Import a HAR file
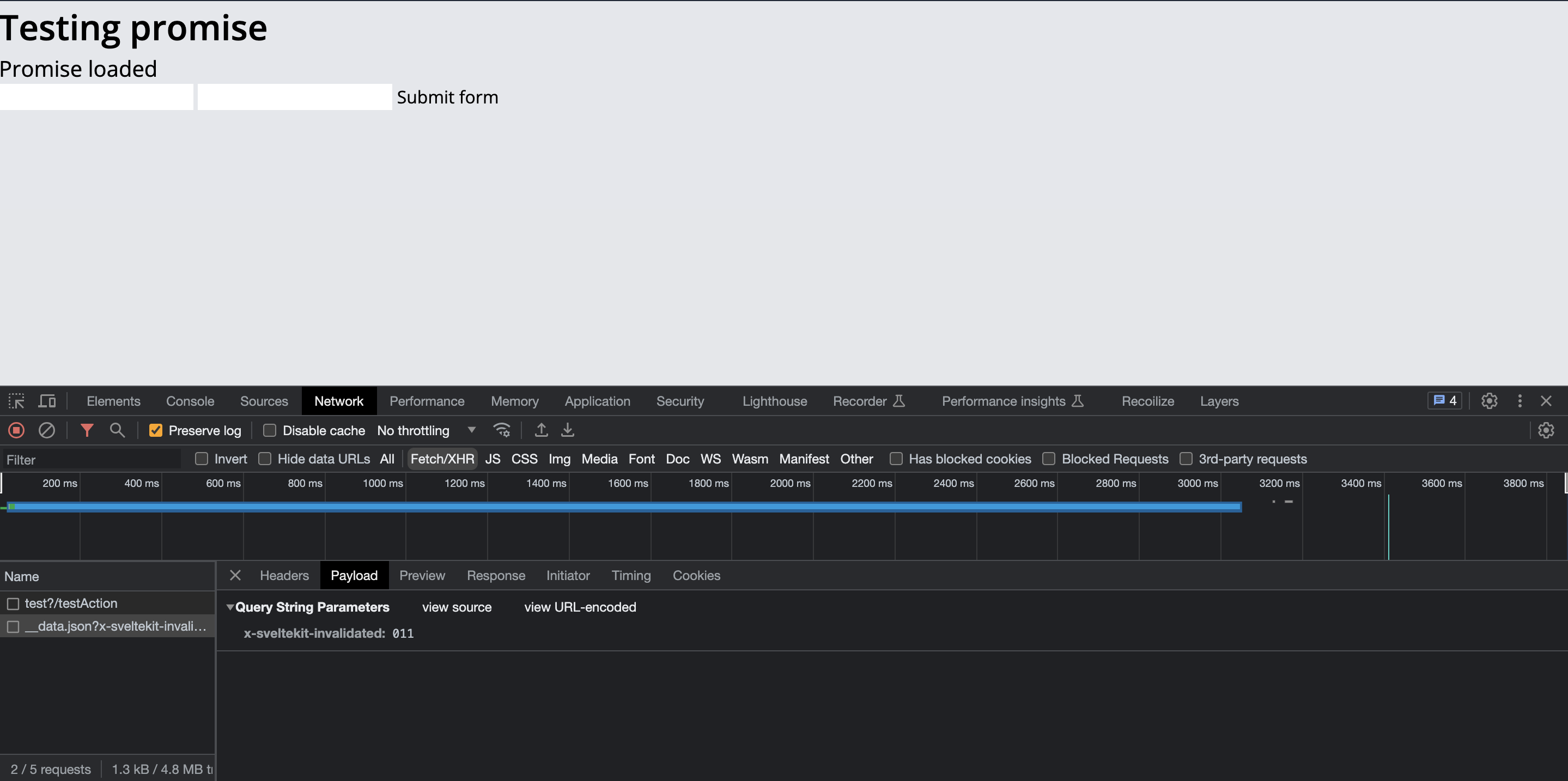The width and height of the screenshot is (1568, 781). (x=540, y=430)
